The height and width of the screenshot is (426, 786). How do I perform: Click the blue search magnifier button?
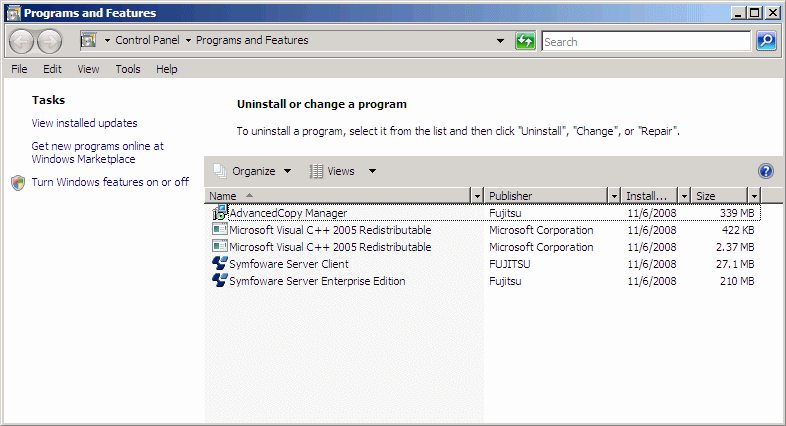pyautogui.click(x=766, y=41)
